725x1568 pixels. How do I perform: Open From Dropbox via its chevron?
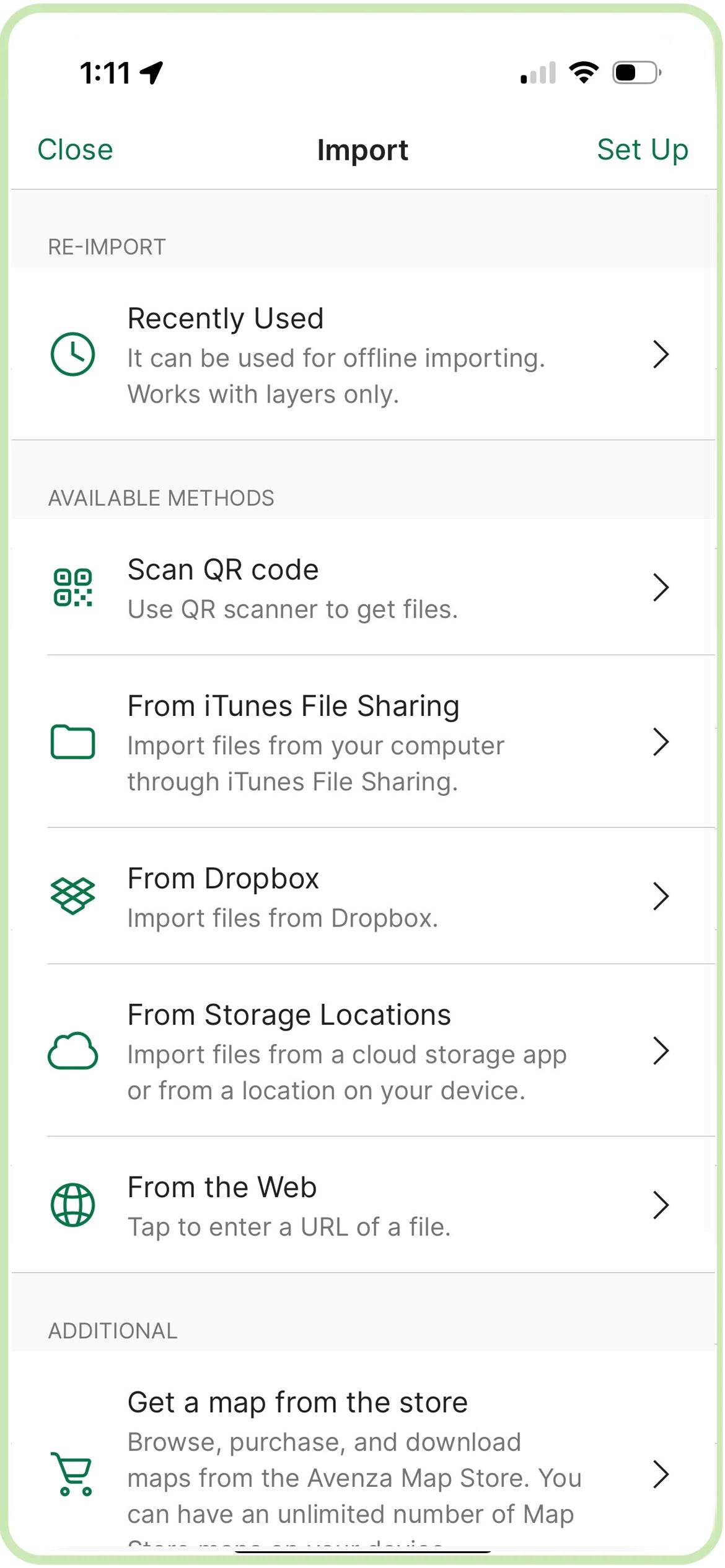click(661, 896)
